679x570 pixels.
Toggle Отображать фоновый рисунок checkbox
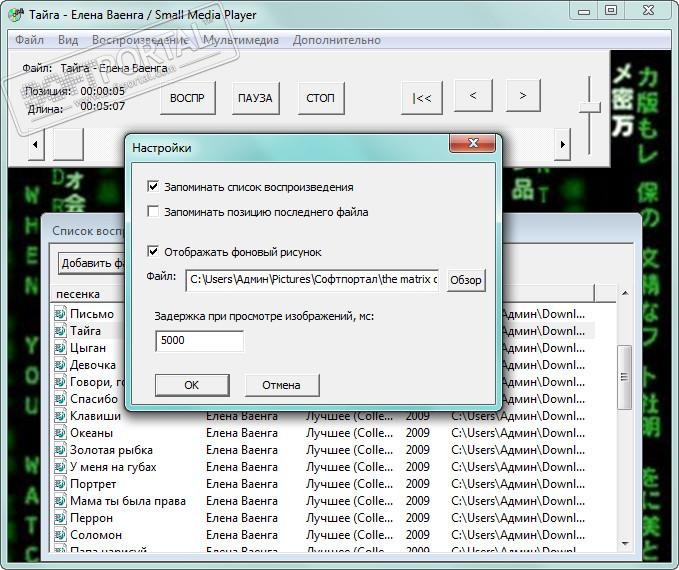[x=153, y=251]
